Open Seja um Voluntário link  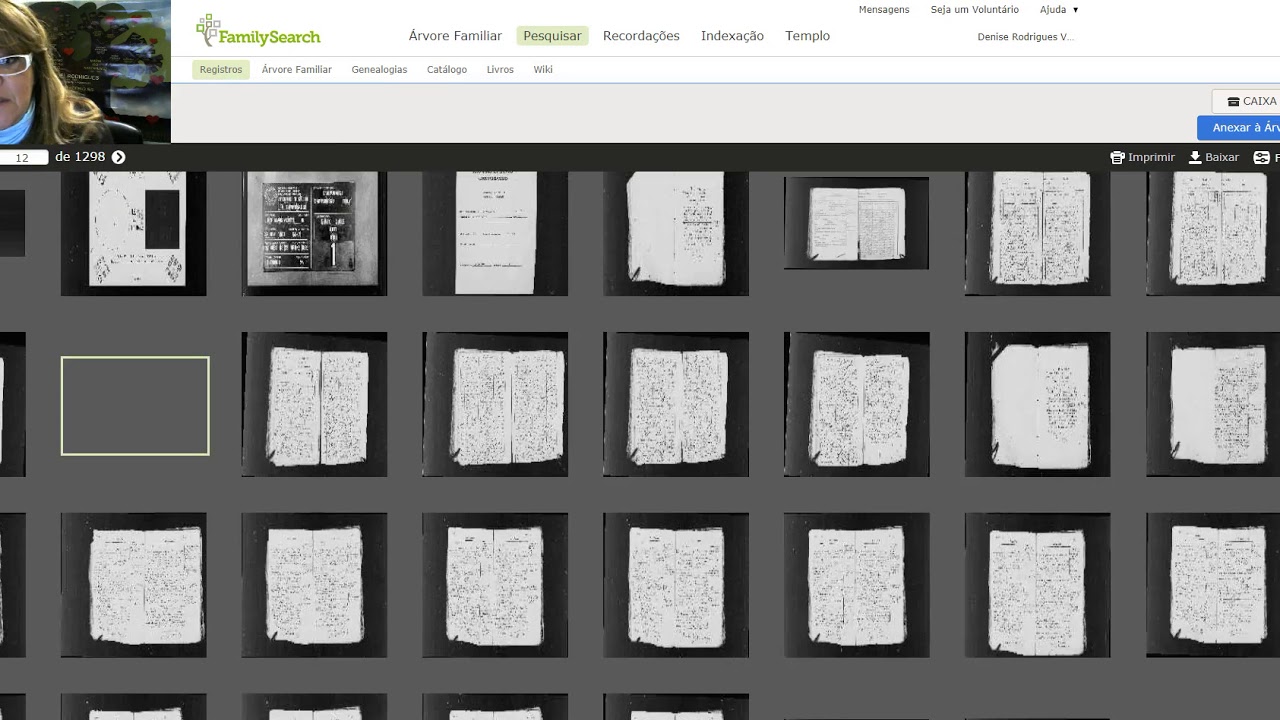pos(975,10)
